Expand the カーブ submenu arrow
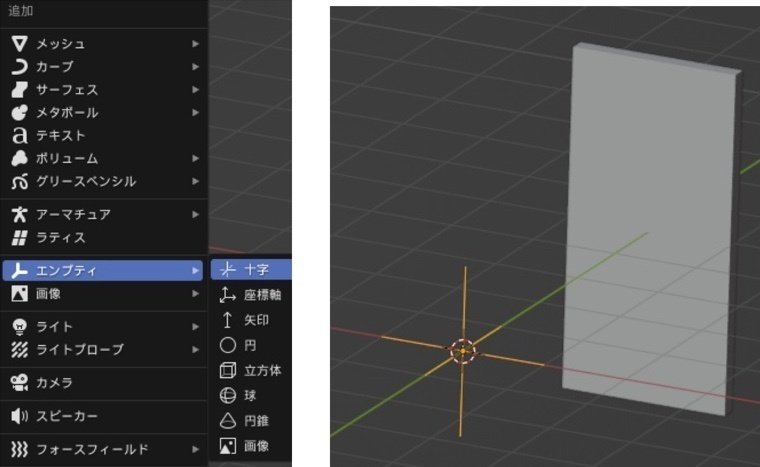The height and width of the screenshot is (467, 760). [x=195, y=66]
